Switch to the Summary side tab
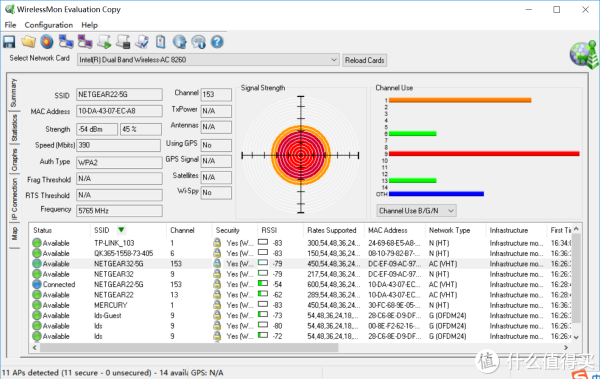This screenshot has height=379, width=600. (x=14, y=93)
